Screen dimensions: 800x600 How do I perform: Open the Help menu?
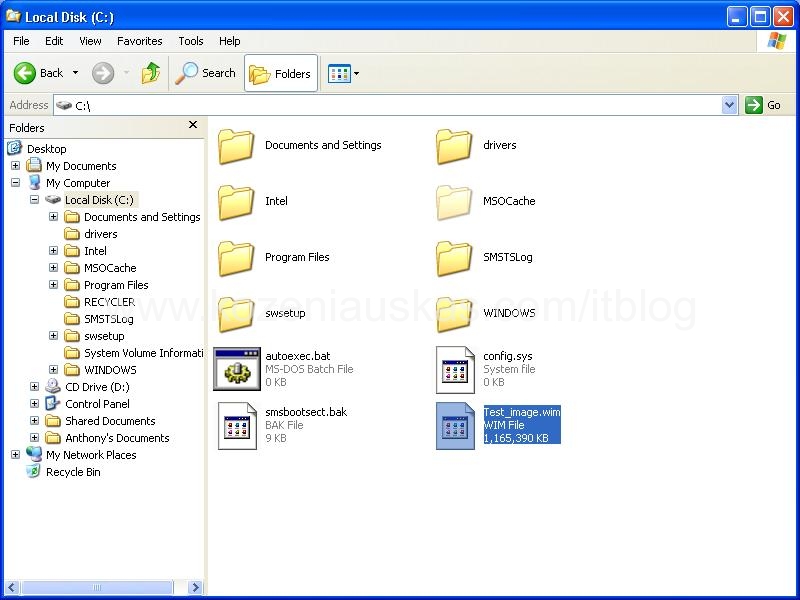230,41
